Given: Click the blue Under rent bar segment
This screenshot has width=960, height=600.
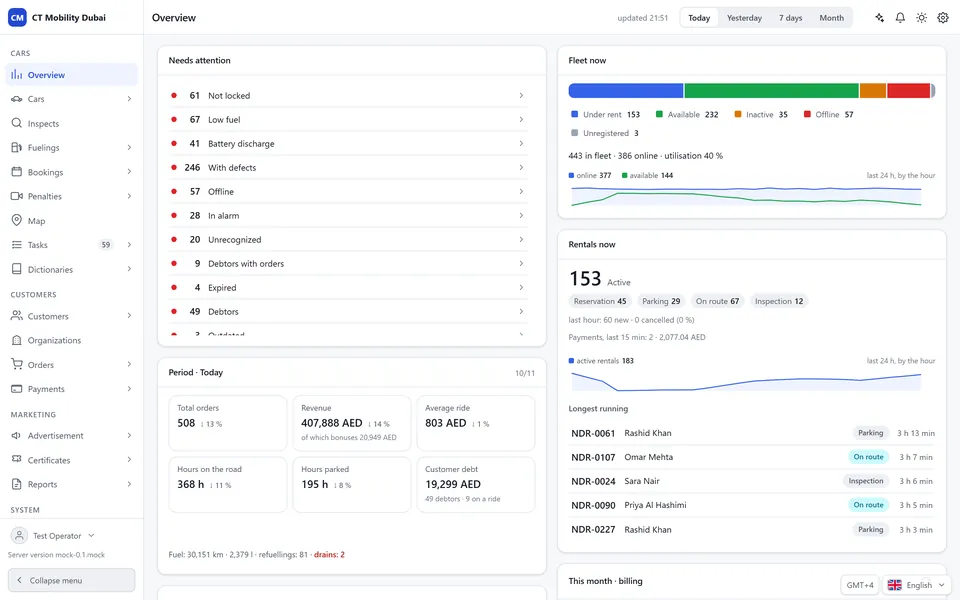Looking at the screenshot, I should (626, 91).
